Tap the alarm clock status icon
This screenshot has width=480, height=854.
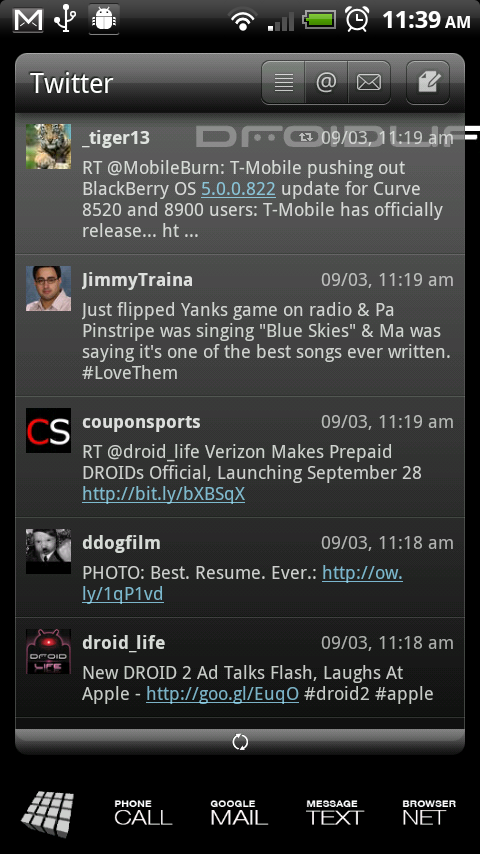pyautogui.click(x=357, y=20)
